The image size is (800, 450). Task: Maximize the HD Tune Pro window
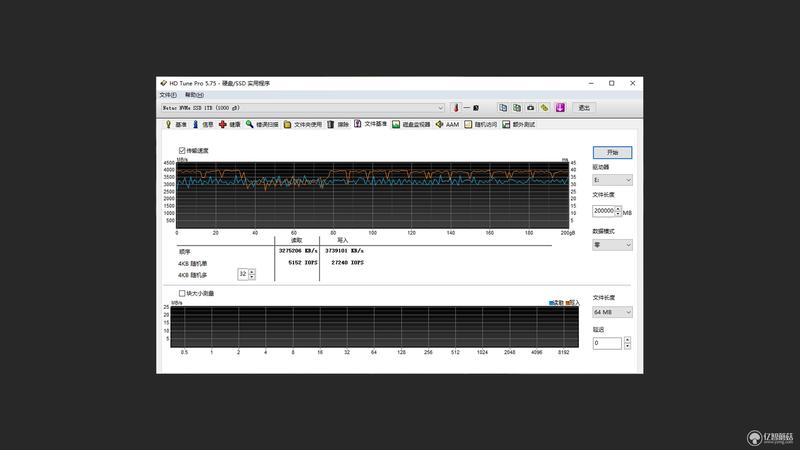(x=611, y=83)
